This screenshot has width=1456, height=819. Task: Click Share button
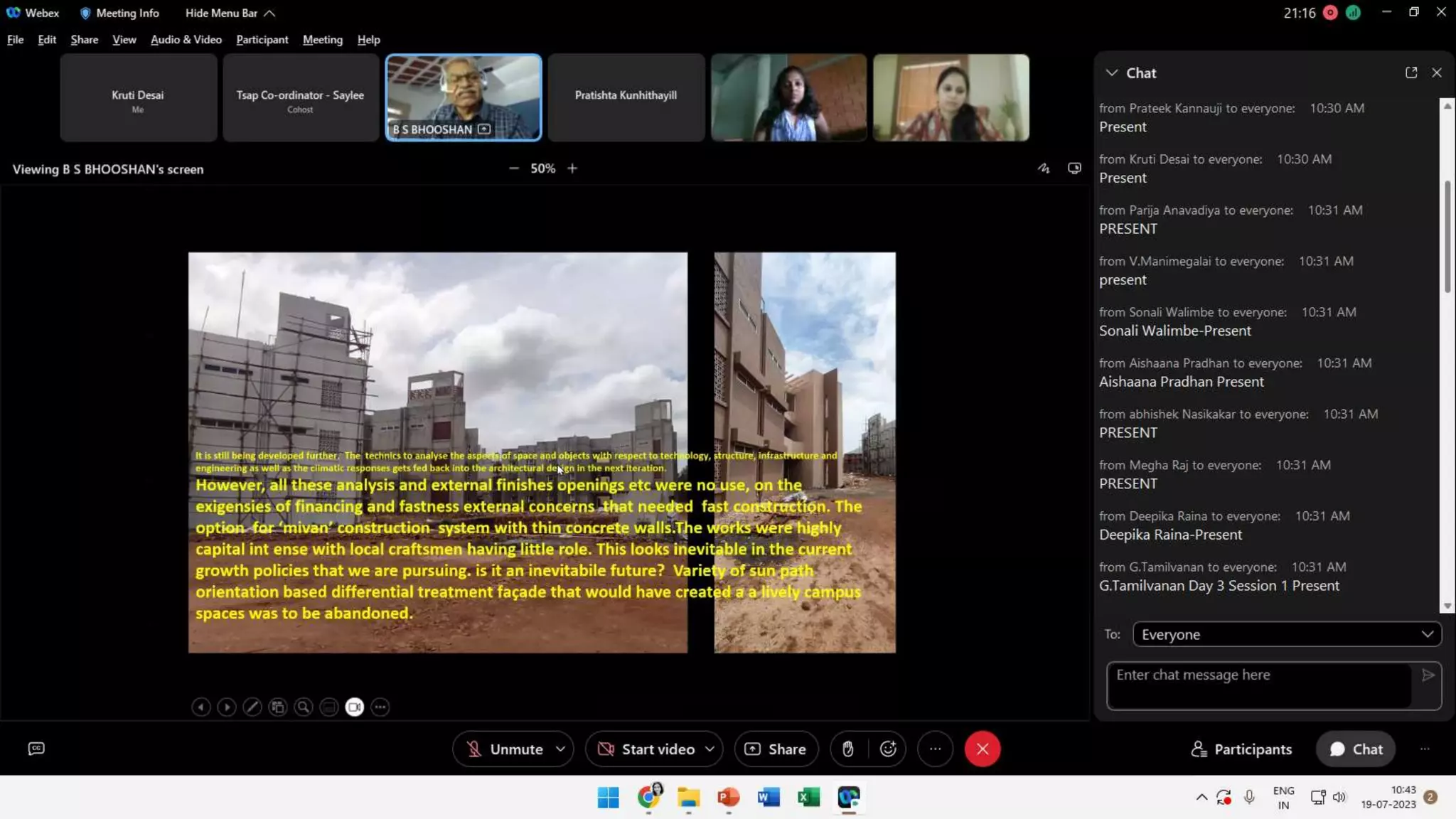[776, 749]
